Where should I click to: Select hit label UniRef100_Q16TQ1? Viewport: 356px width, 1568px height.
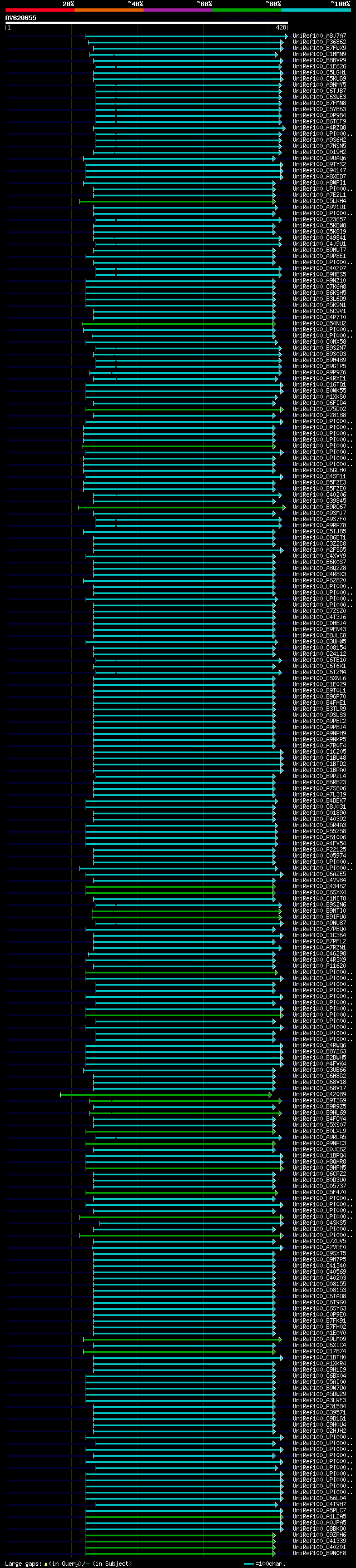pos(319,385)
